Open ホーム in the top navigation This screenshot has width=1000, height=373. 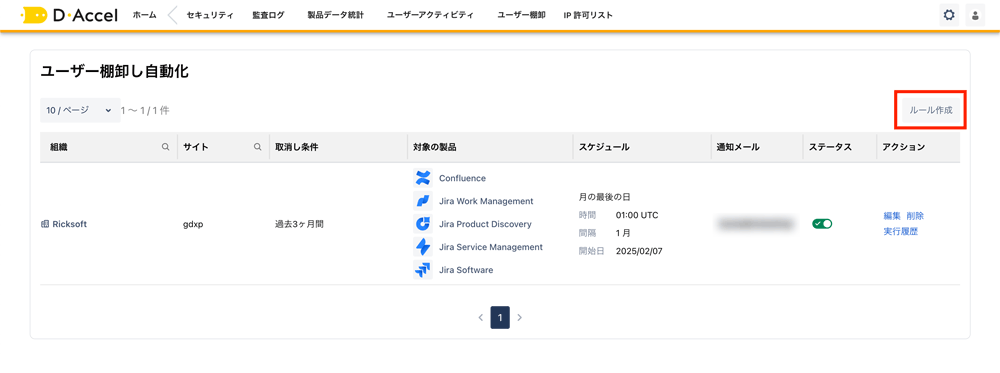144,15
